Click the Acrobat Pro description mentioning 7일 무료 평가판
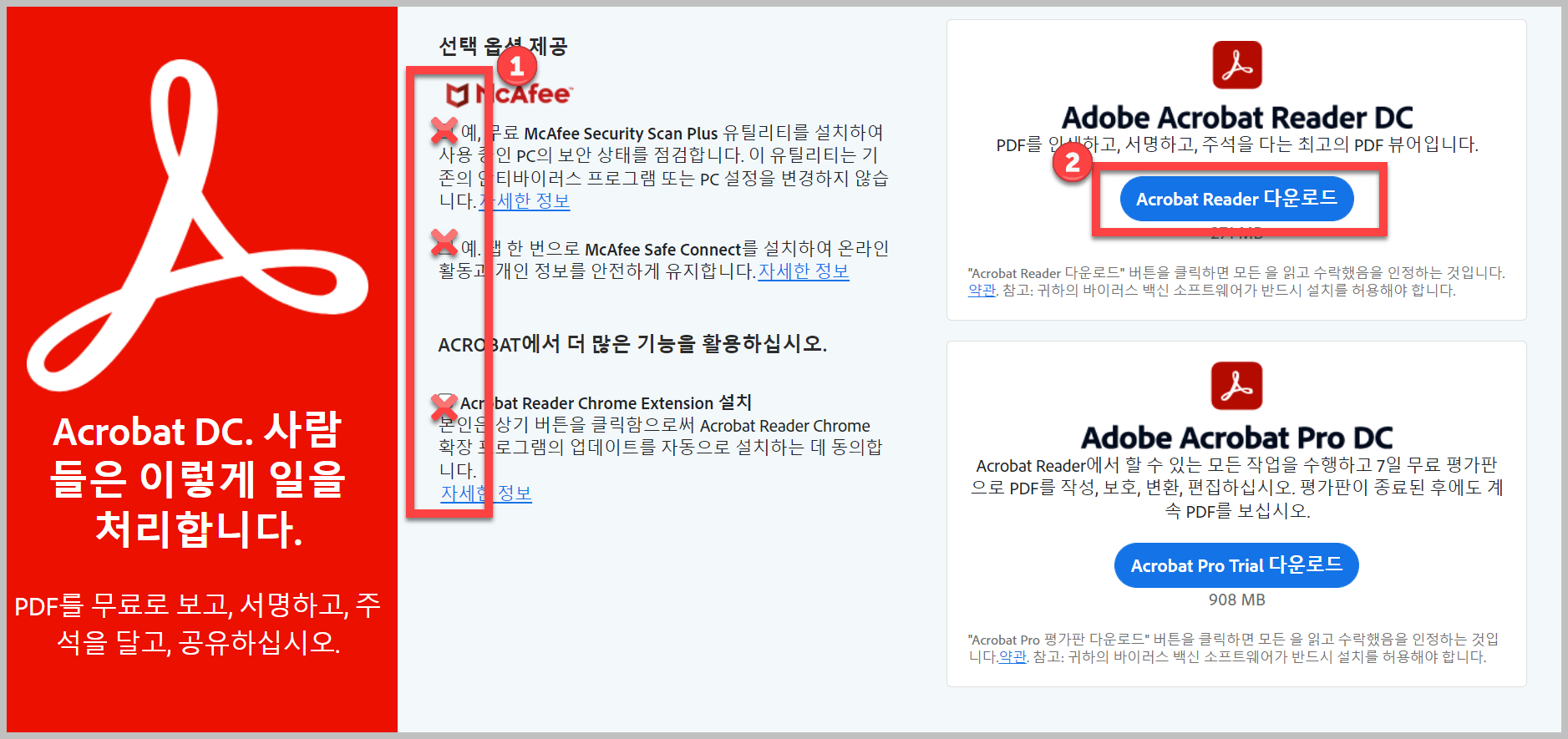Image resolution: width=1568 pixels, height=739 pixels. coord(1236,488)
